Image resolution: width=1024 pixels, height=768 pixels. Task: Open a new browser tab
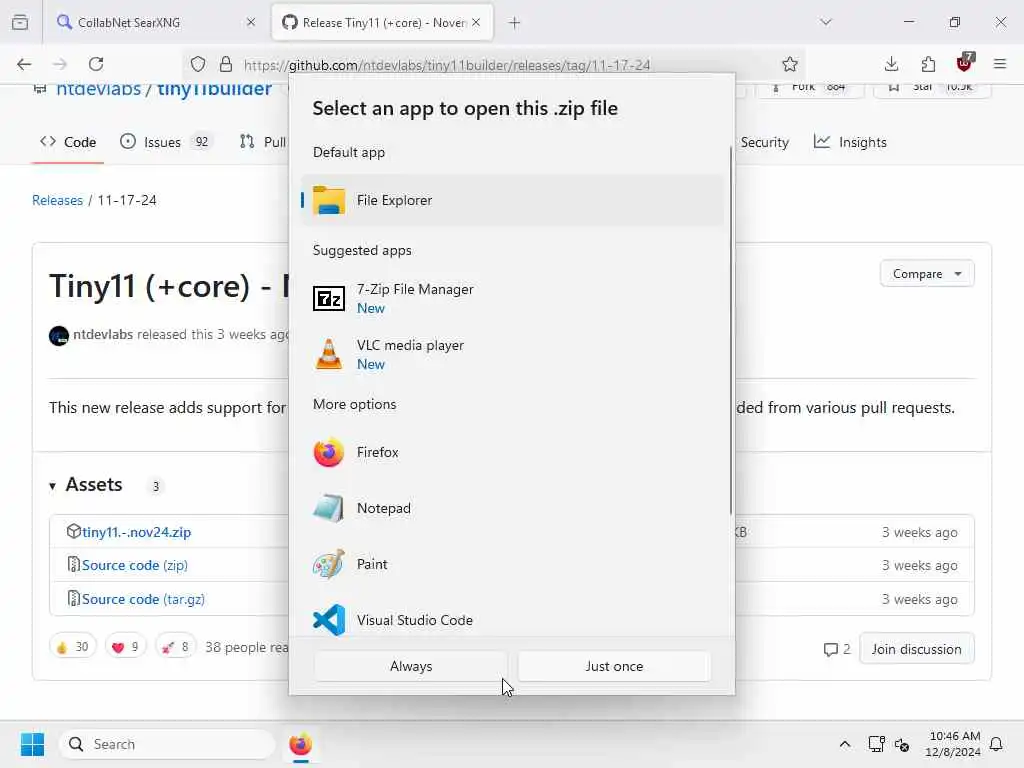click(x=515, y=23)
